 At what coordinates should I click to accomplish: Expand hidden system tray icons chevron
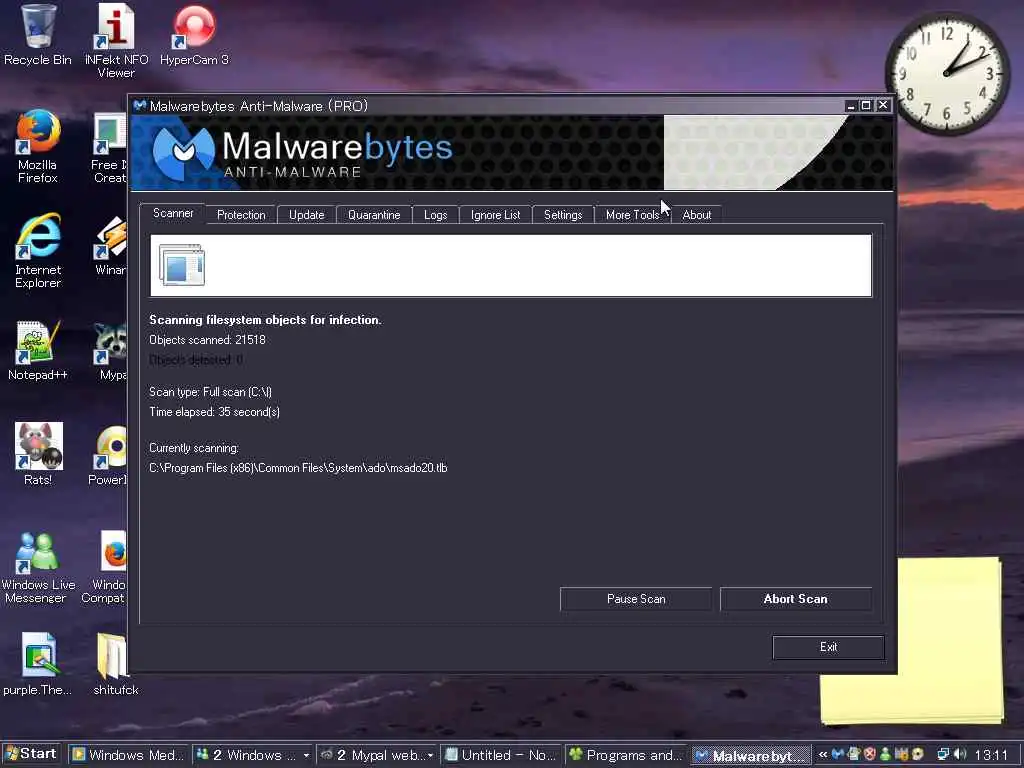click(823, 755)
